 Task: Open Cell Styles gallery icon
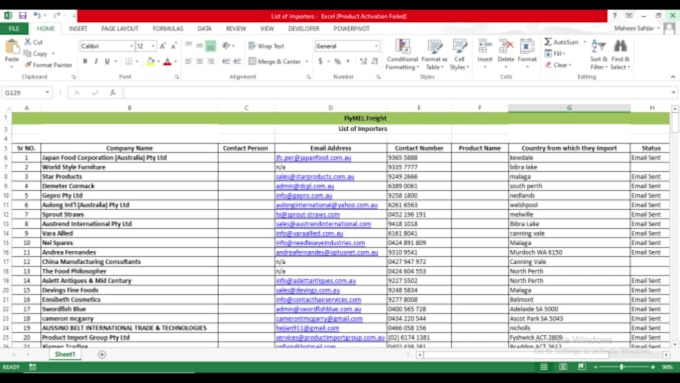[459, 46]
